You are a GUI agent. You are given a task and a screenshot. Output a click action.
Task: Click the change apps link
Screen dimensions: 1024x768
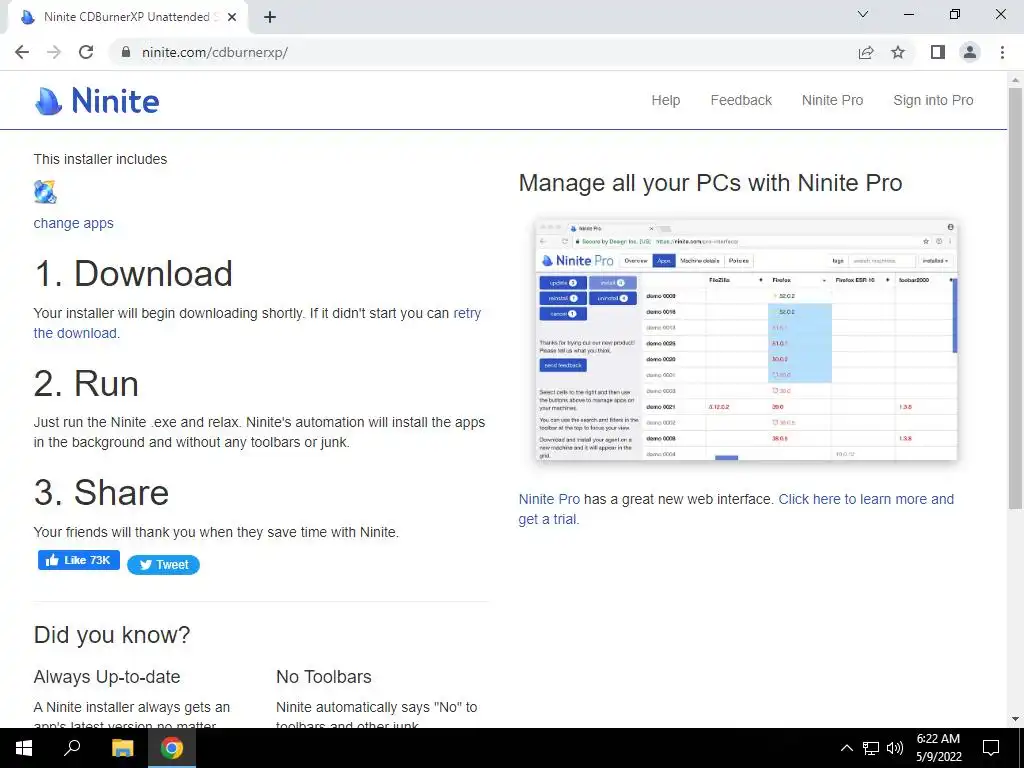[74, 223]
